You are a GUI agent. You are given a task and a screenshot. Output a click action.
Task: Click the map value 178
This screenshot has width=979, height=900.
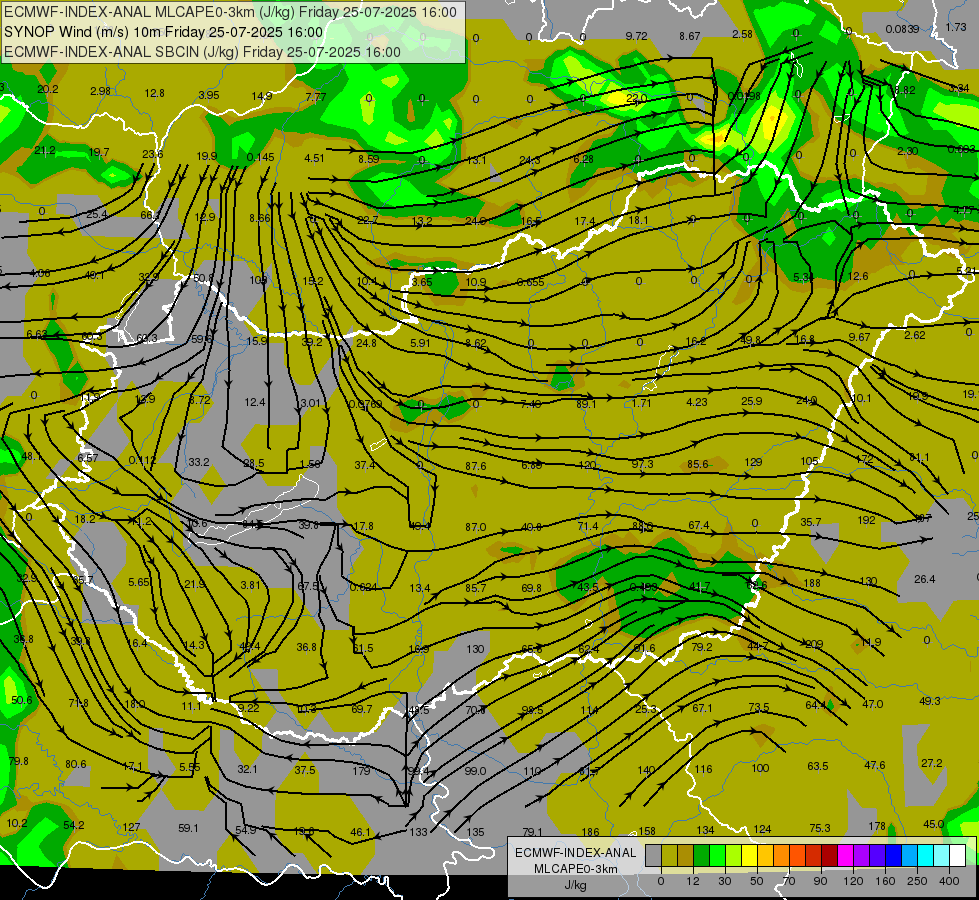click(x=877, y=826)
